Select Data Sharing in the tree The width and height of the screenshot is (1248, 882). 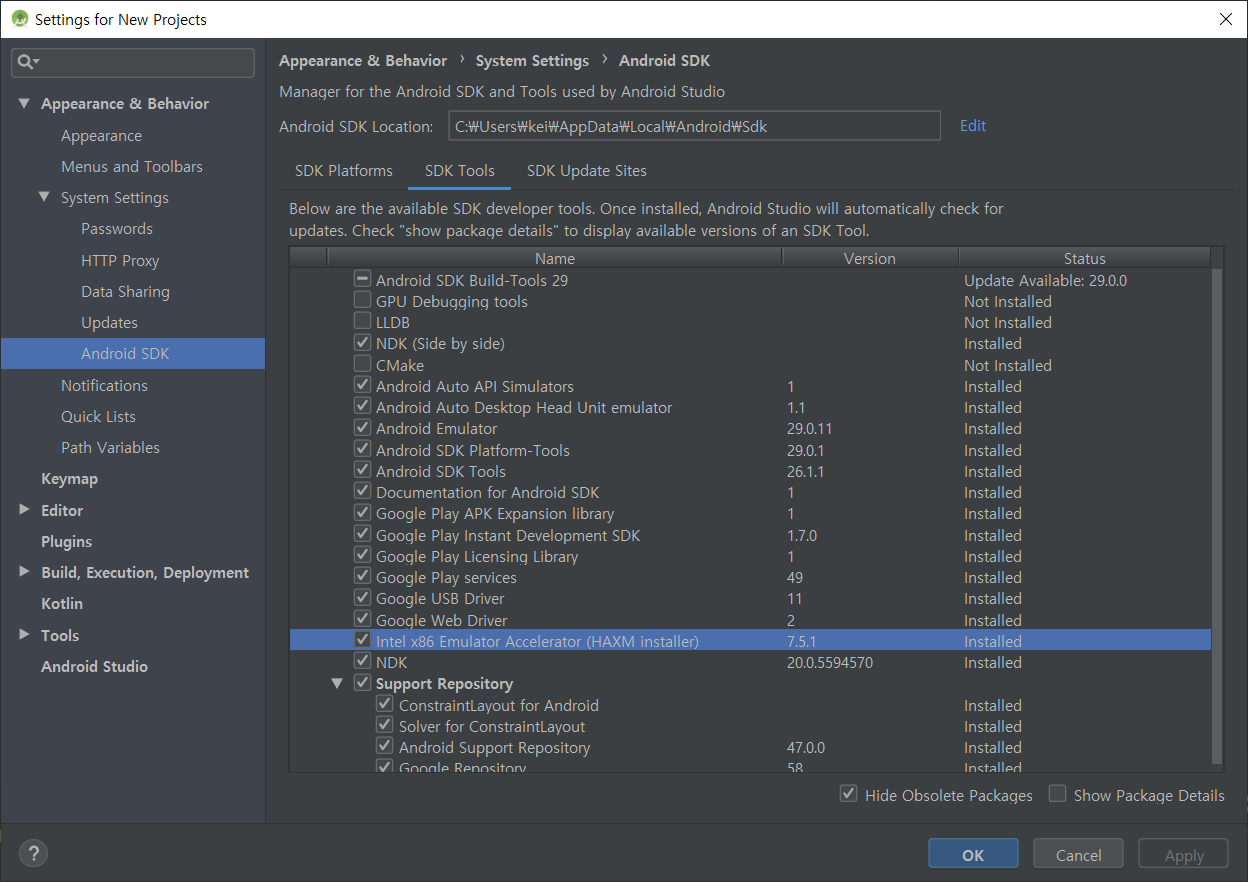click(x=125, y=292)
